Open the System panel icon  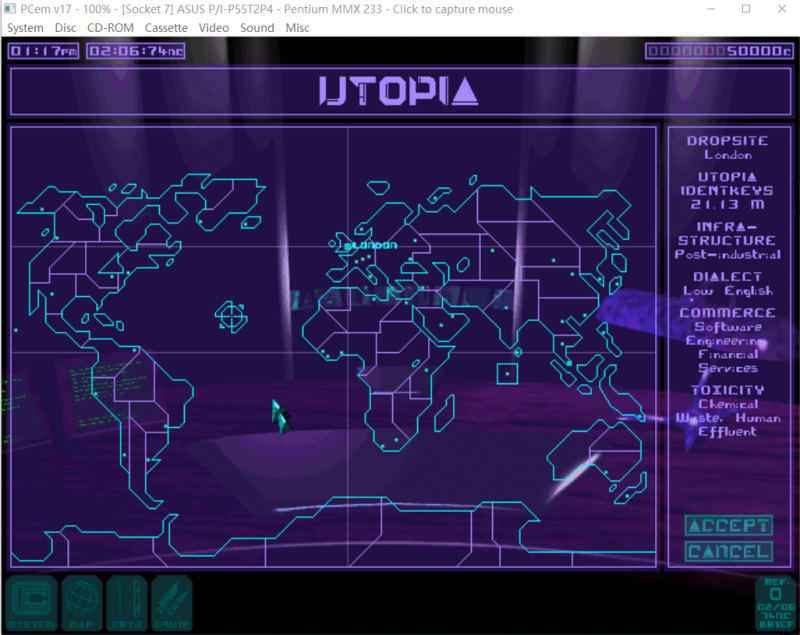[x=32, y=603]
